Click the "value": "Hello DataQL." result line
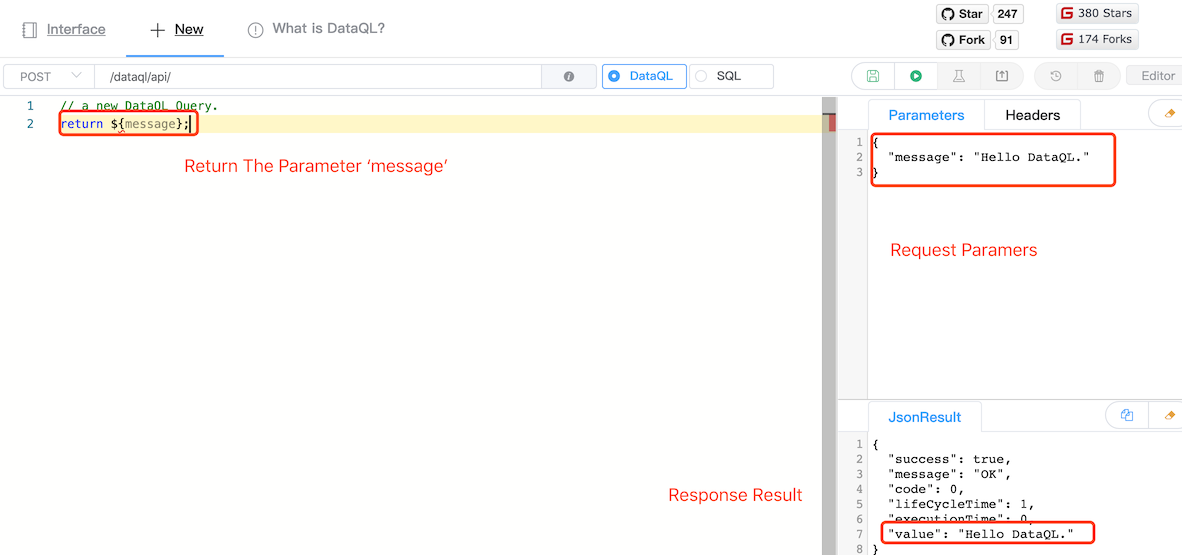This screenshot has width=1182, height=555. tap(981, 534)
